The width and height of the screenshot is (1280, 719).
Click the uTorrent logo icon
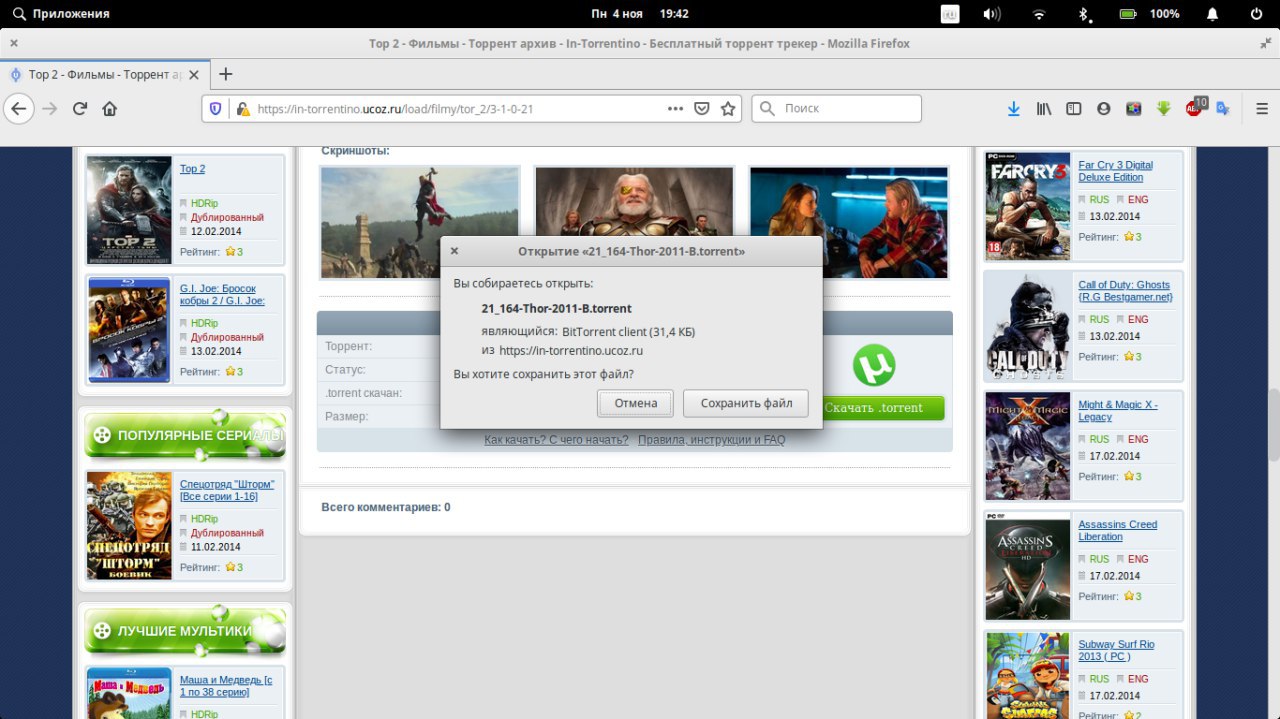(x=874, y=365)
